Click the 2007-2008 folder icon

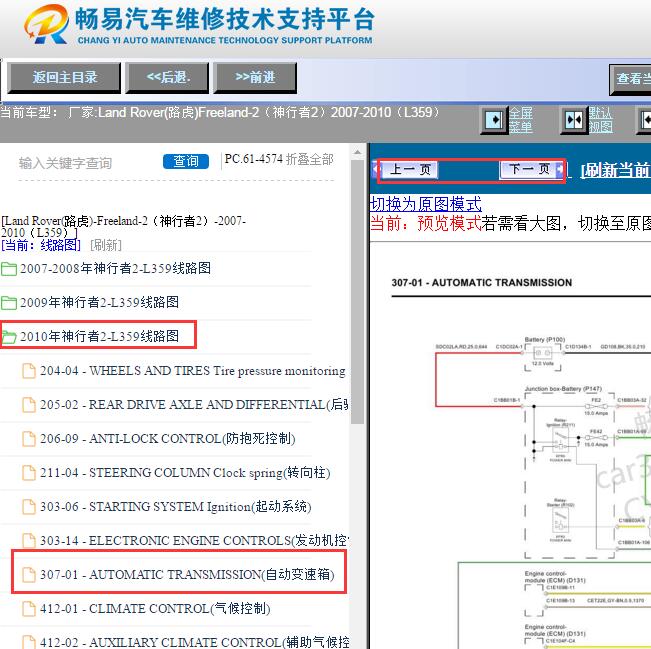pyautogui.click(x=9, y=269)
